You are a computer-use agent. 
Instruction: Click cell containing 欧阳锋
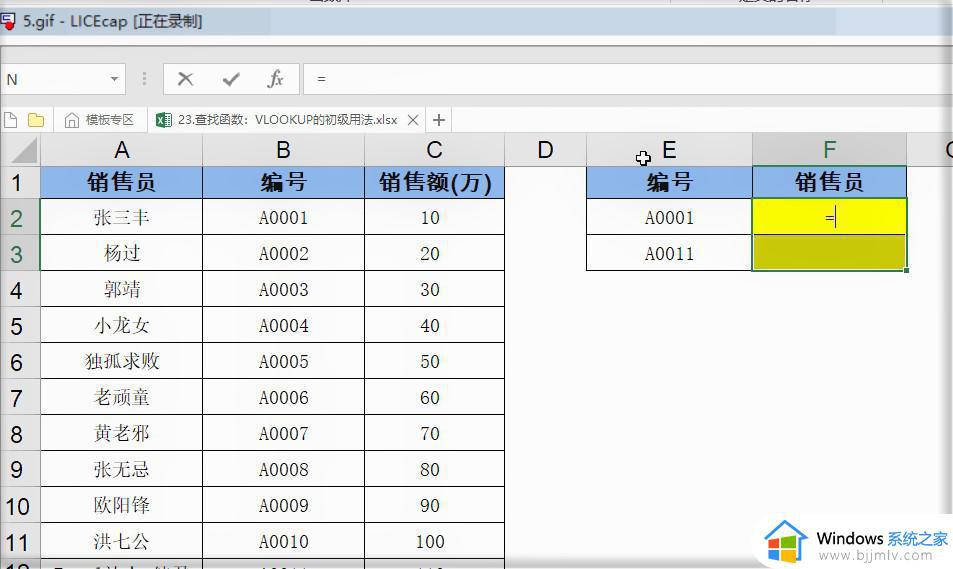122,506
